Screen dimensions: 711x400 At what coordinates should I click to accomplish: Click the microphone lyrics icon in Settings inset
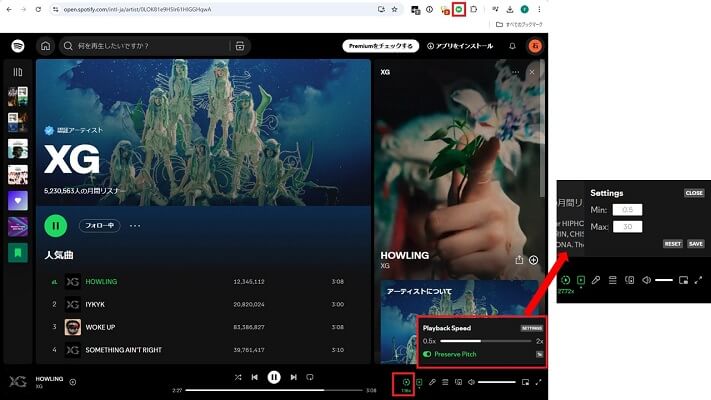tap(596, 280)
